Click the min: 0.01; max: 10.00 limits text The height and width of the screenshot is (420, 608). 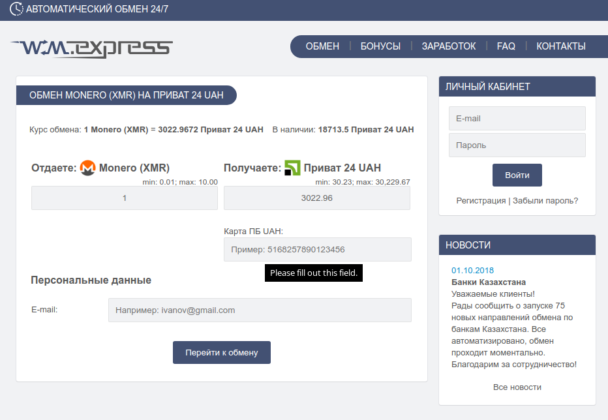(180, 182)
